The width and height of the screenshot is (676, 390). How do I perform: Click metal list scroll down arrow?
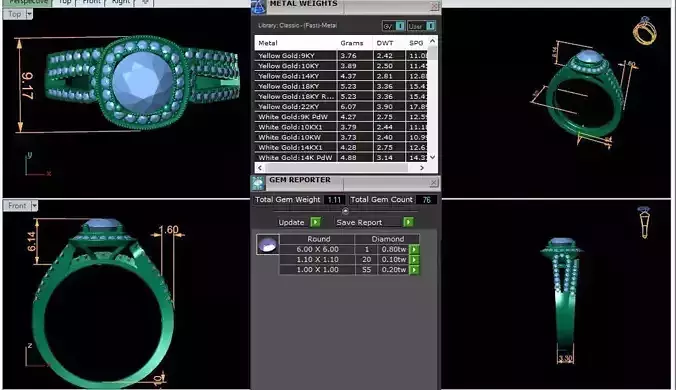tap(432, 157)
